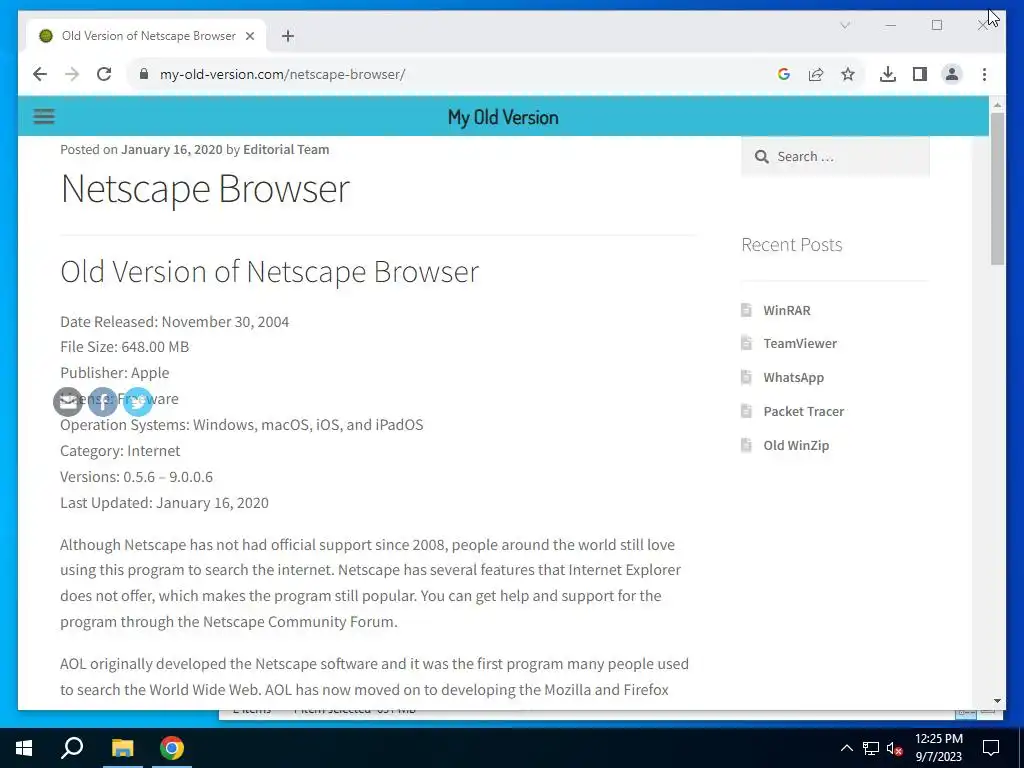Screen dimensions: 1024x768
Task: Open Windows taskbar search
Action: point(72,748)
